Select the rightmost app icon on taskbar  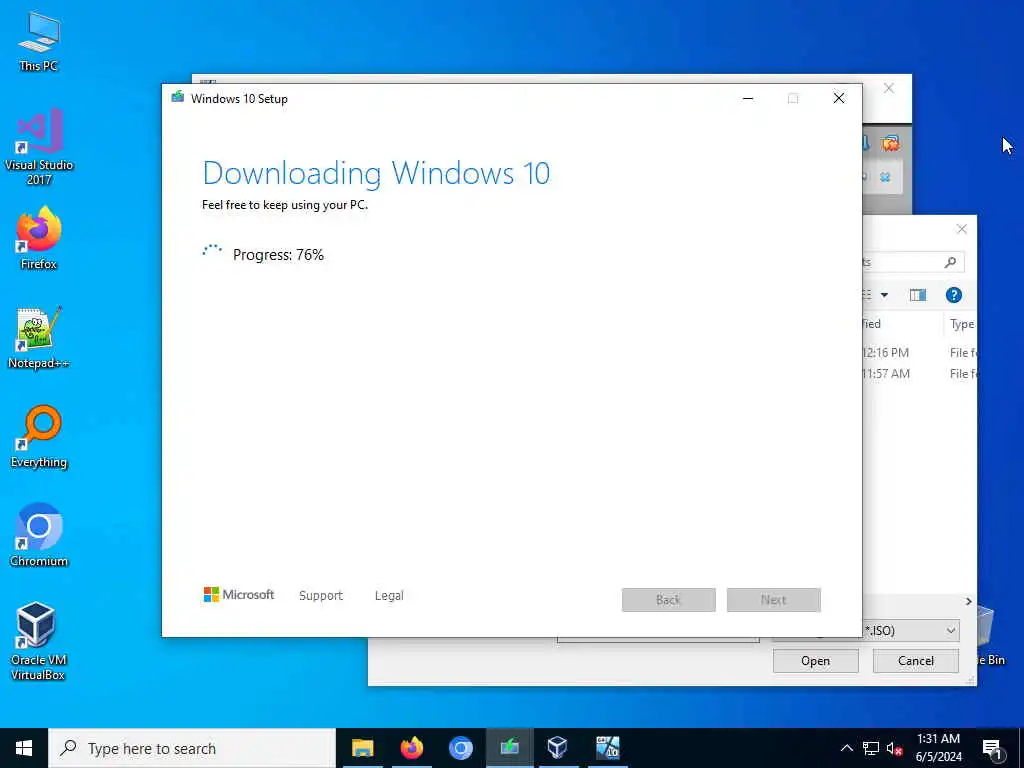pyautogui.click(x=607, y=748)
